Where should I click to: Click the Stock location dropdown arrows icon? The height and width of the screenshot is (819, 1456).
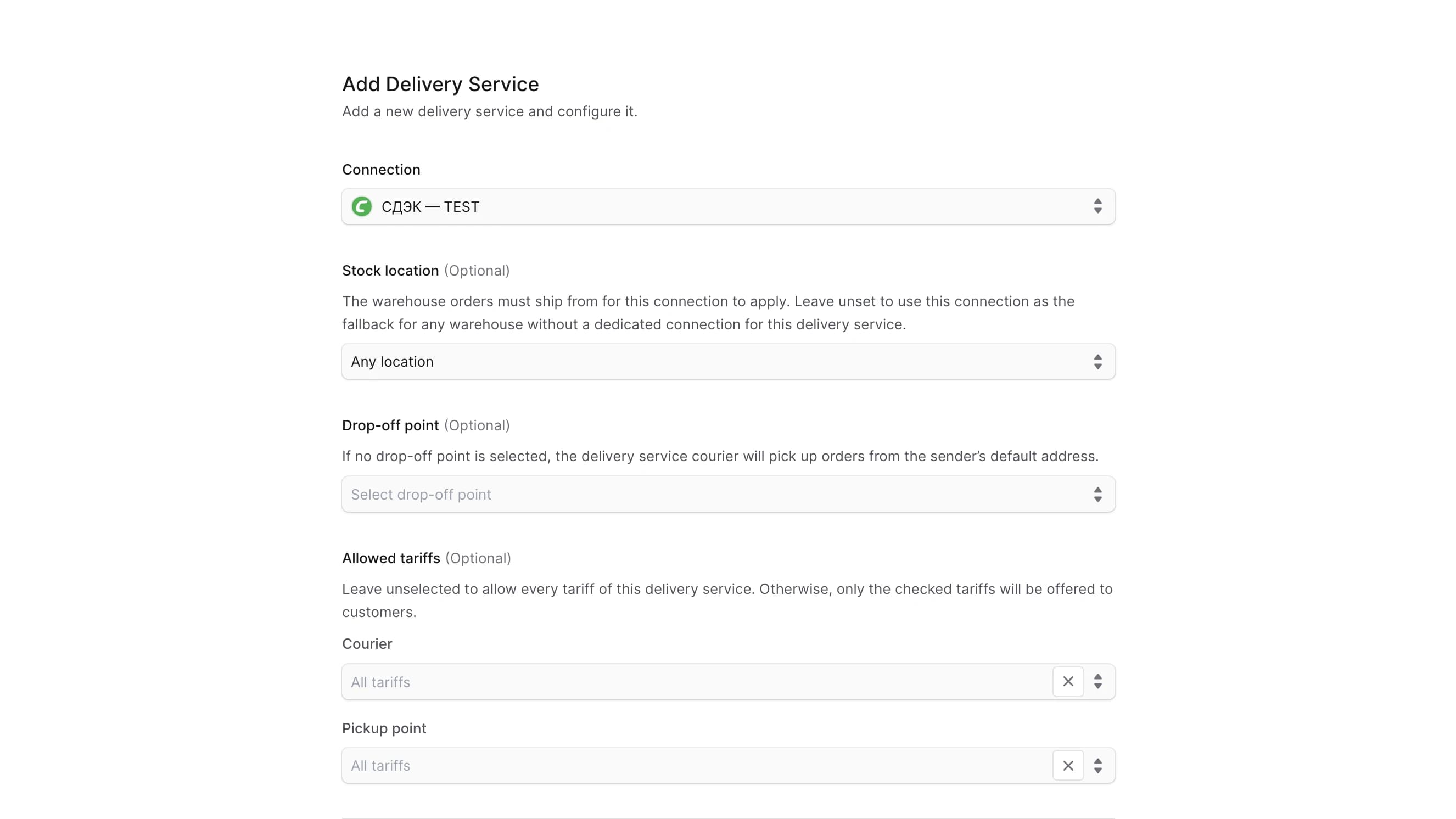[x=1097, y=362]
